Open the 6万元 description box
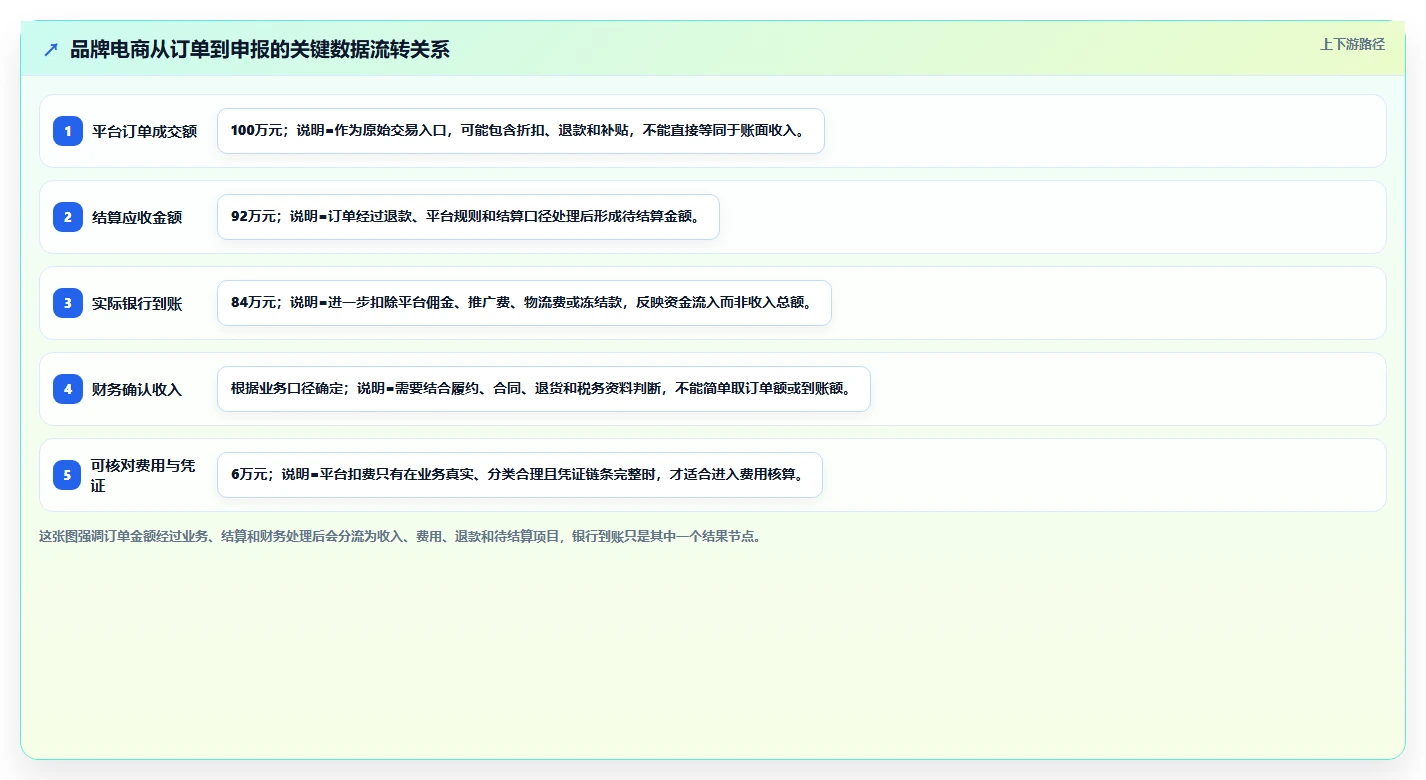 (x=520, y=475)
